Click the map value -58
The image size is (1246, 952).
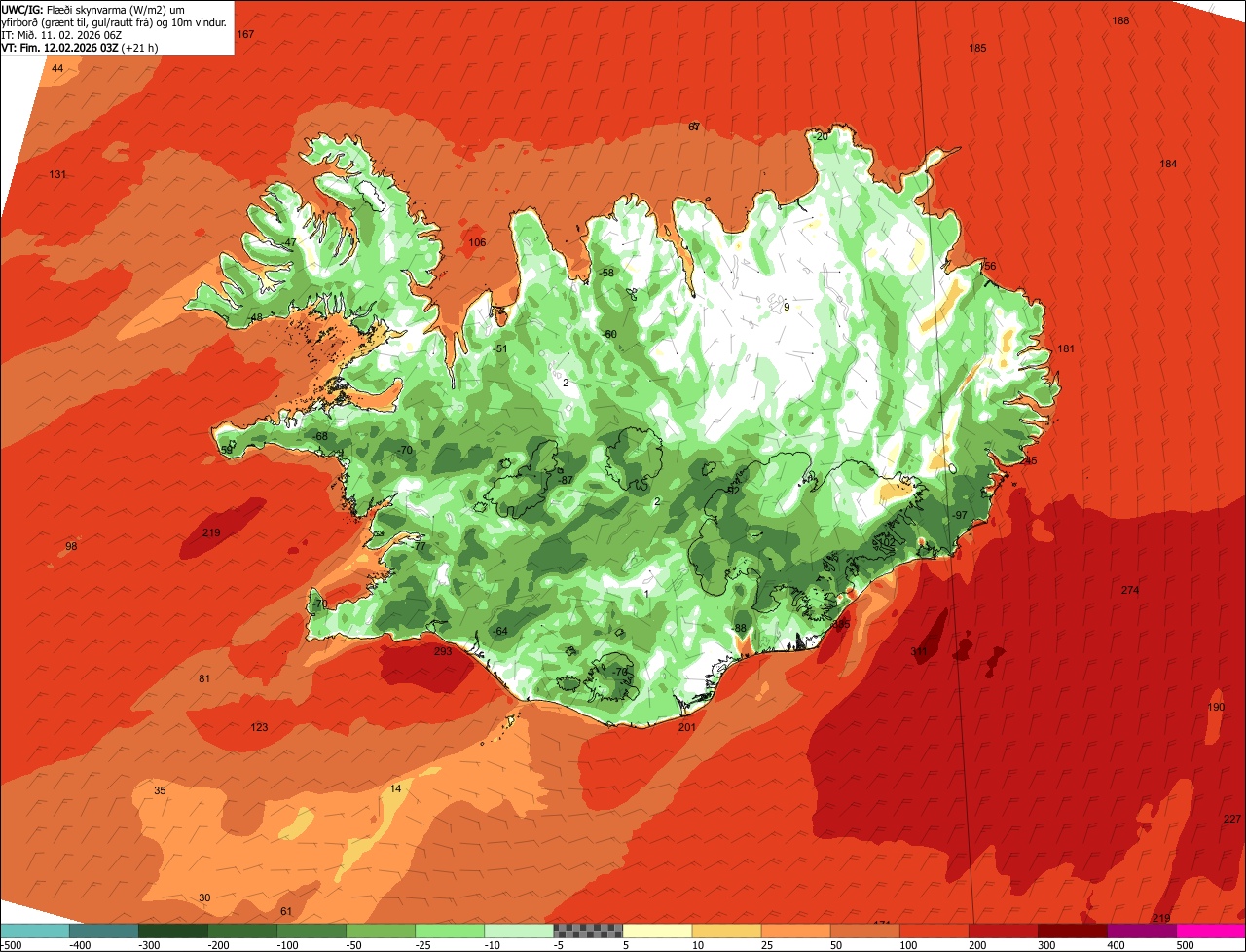(607, 273)
